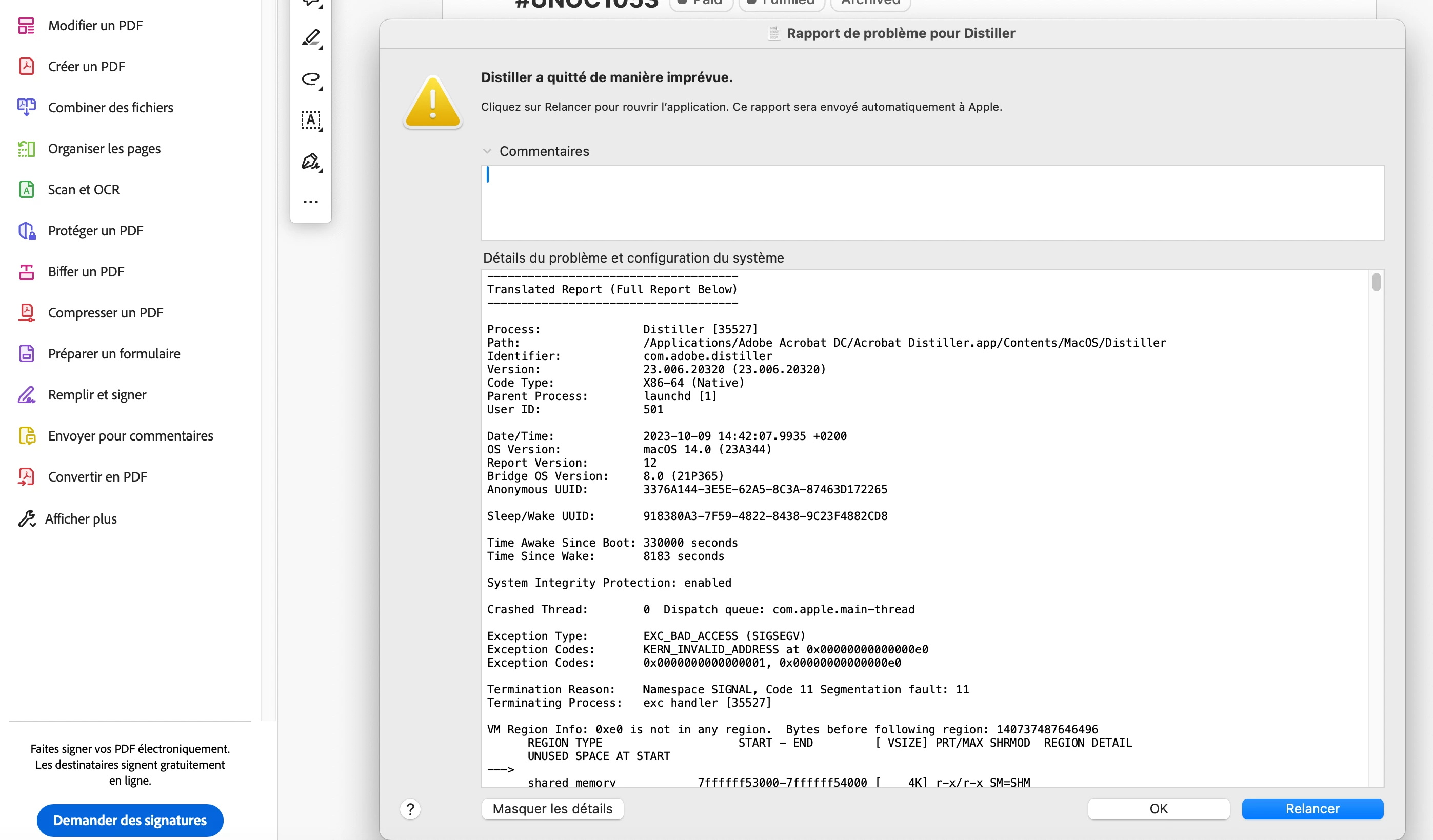The height and width of the screenshot is (840, 1433).
Task: Open the Biffer un PDF menu item
Action: pyautogui.click(x=86, y=271)
